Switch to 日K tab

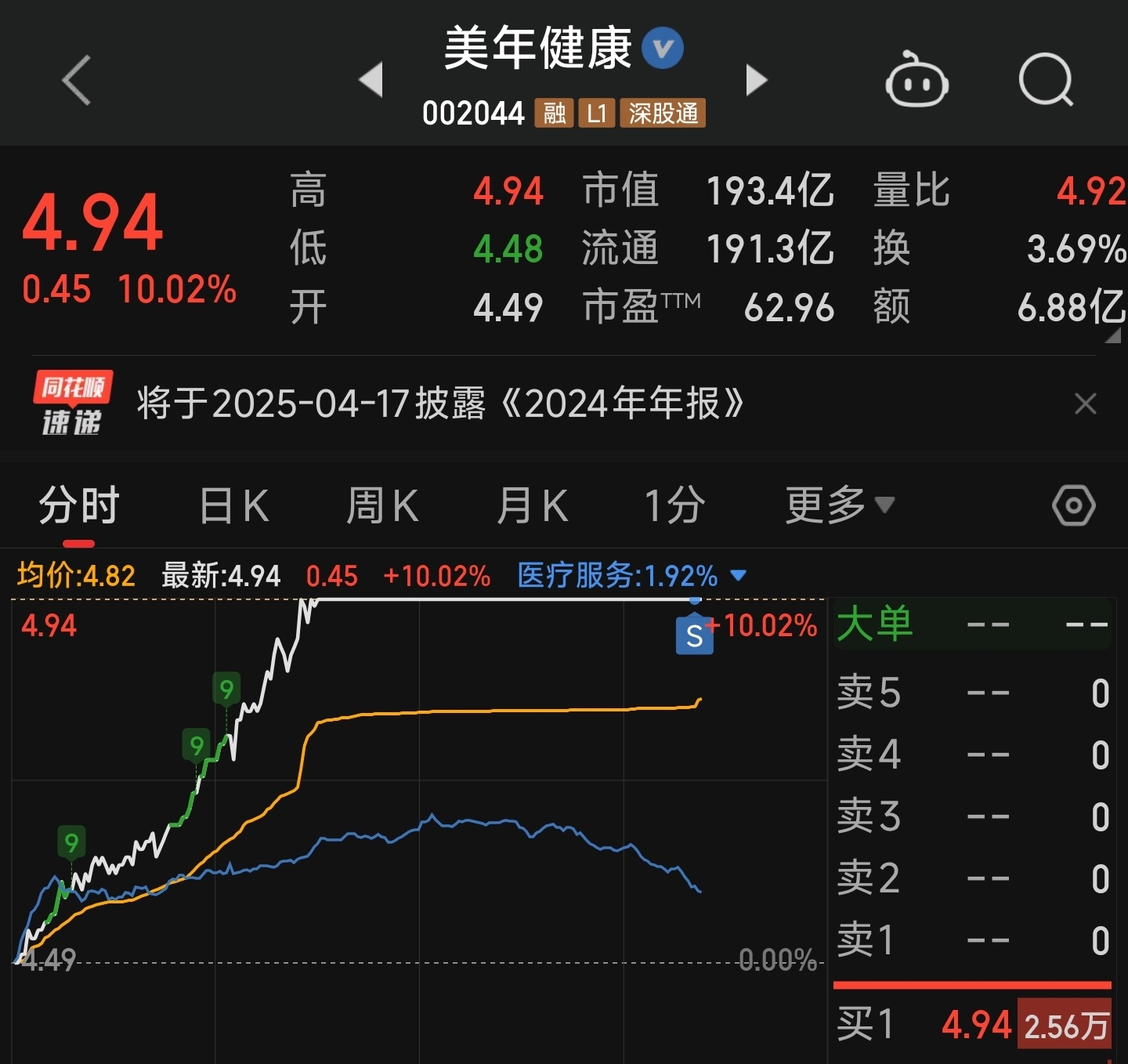pos(234,505)
